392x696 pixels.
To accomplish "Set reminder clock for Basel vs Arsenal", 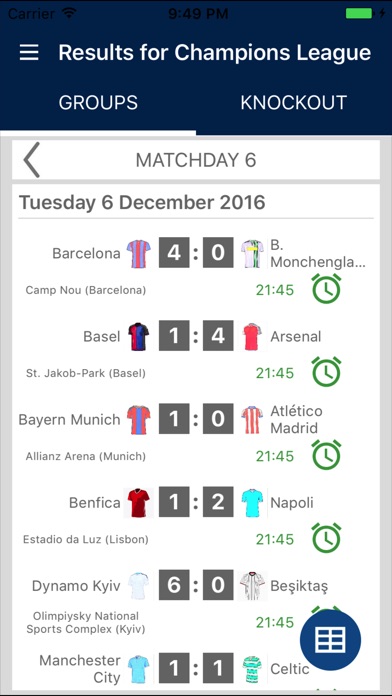I will (326, 372).
